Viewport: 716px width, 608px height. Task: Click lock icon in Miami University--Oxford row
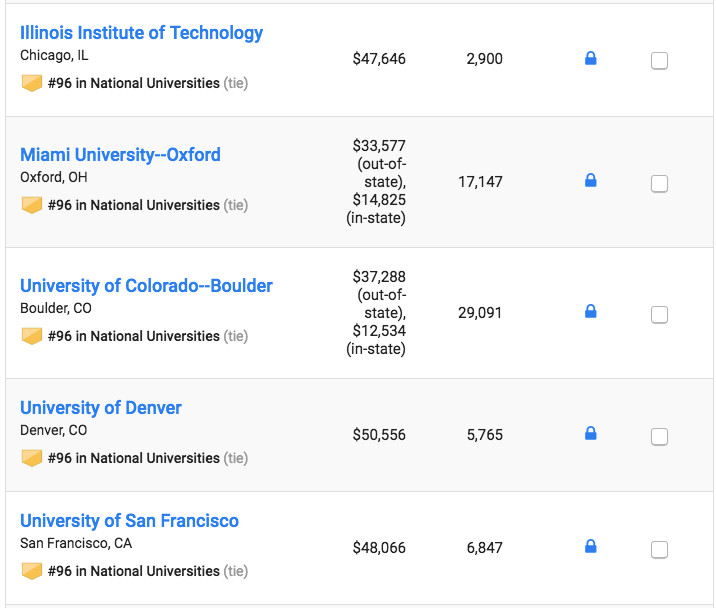point(590,181)
